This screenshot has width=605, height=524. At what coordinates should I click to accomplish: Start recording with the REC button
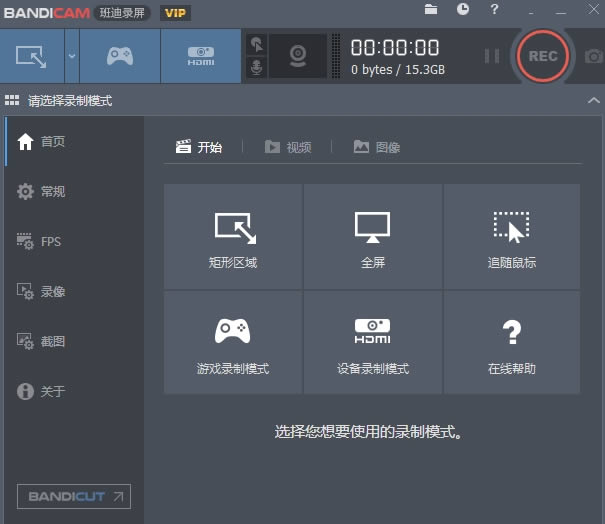[543, 56]
